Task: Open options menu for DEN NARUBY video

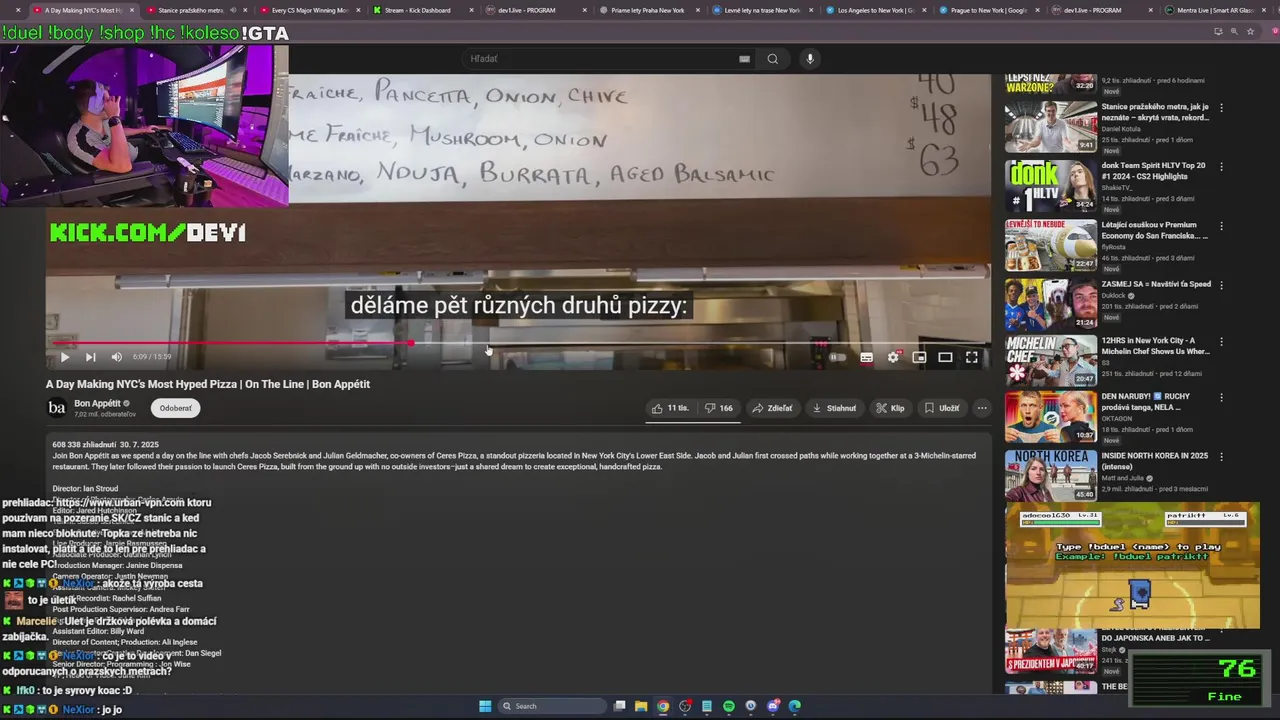Action: coord(1221,398)
